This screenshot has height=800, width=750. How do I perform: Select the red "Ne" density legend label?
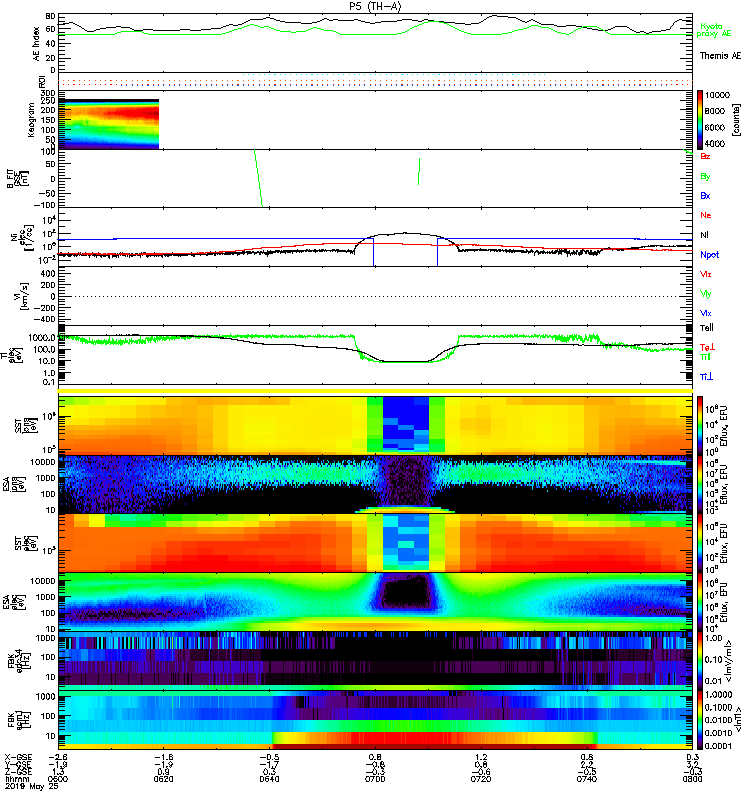point(706,215)
